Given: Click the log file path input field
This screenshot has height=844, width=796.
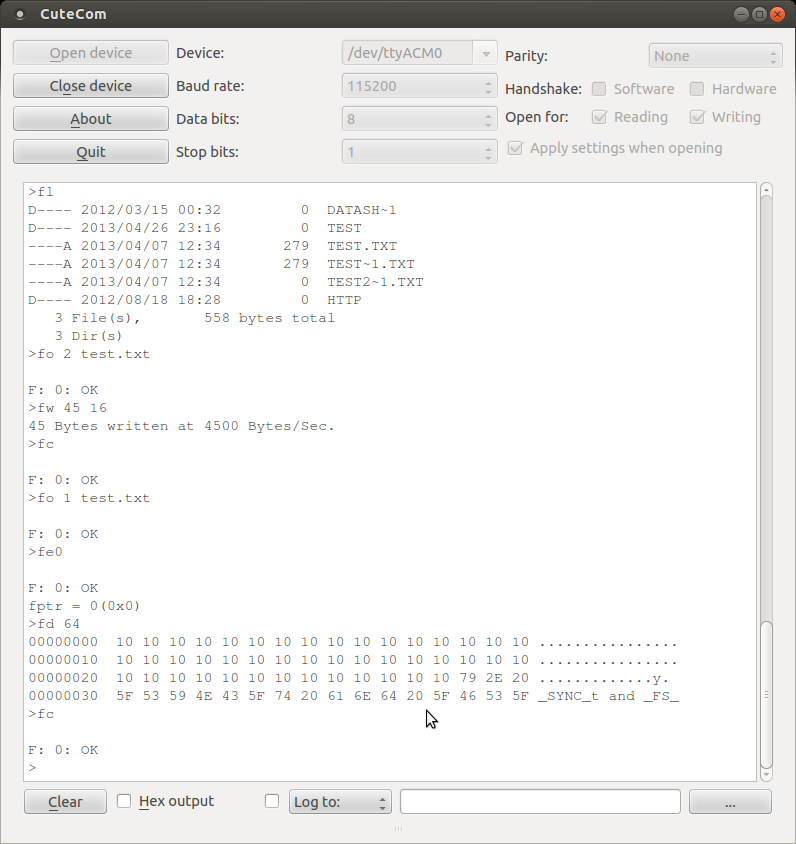Looking at the screenshot, I should point(540,802).
